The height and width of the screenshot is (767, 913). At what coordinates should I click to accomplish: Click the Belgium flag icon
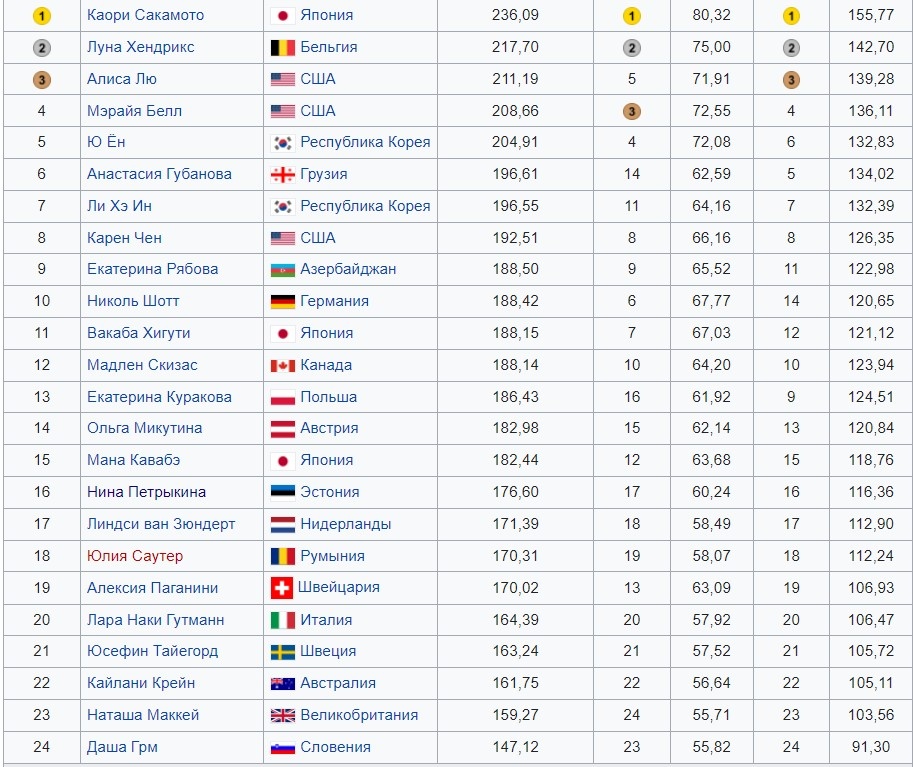coord(283,47)
